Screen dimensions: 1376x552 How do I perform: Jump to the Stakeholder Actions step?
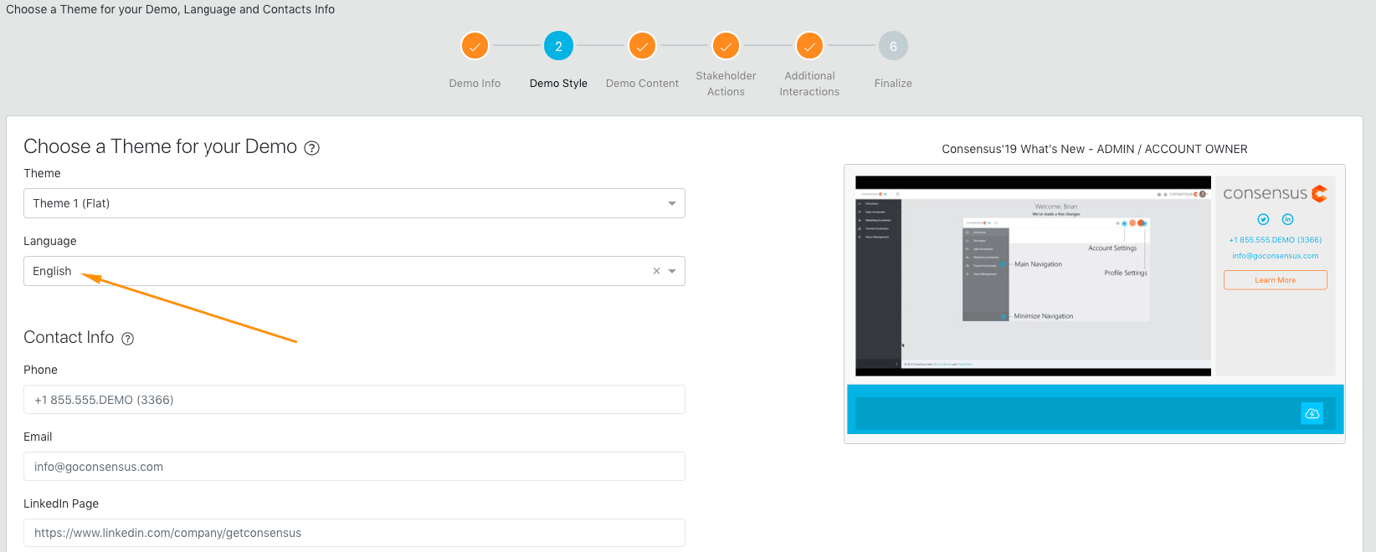[726, 46]
